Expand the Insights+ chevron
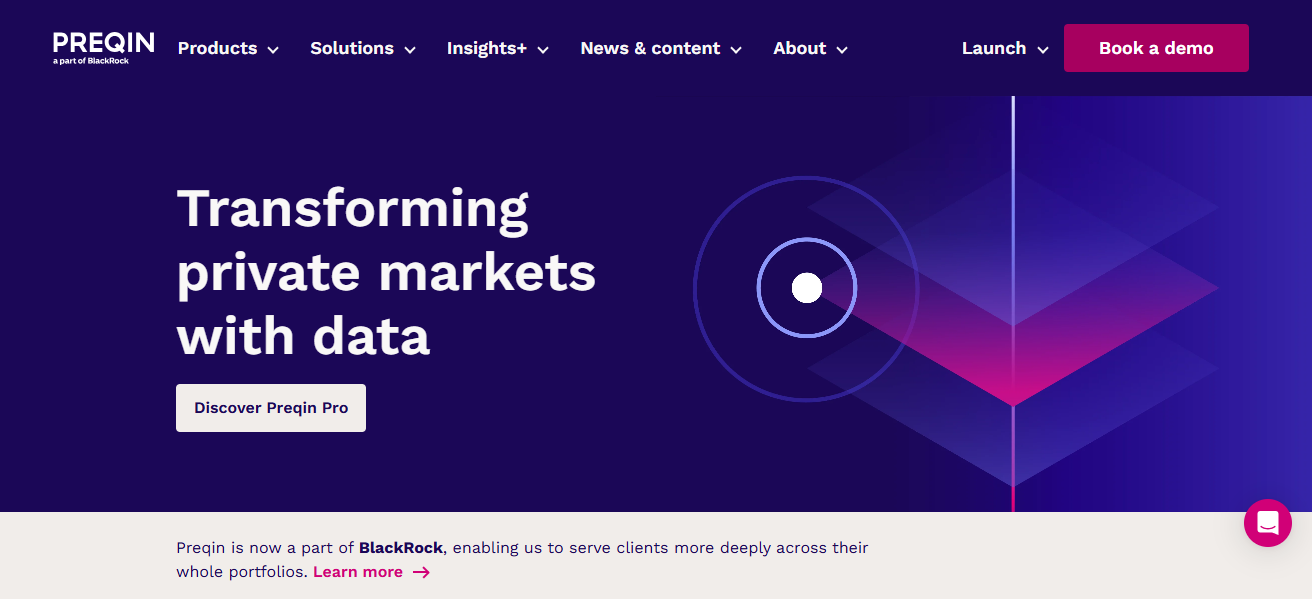Screen dimensions: 1312x599 [x=543, y=50]
